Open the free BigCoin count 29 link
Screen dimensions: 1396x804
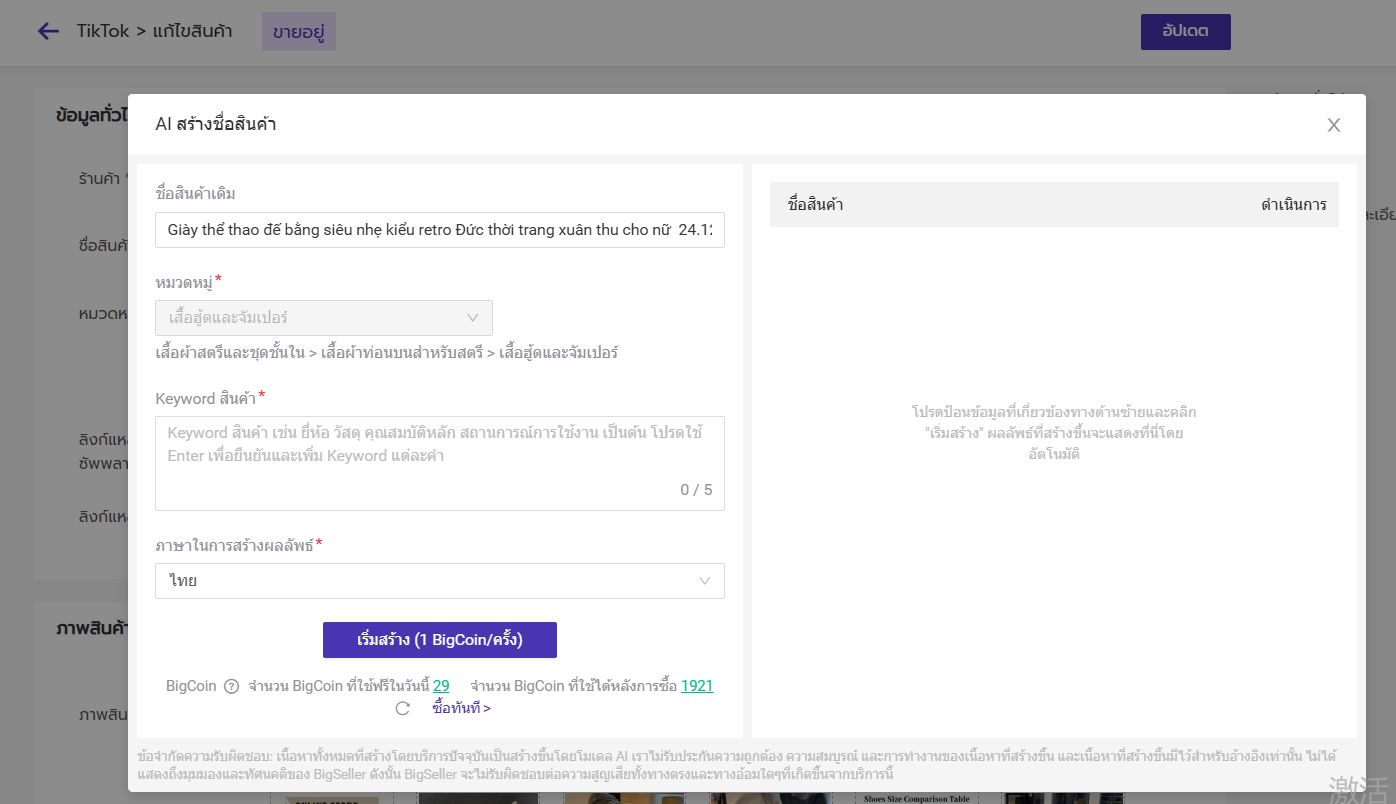[x=441, y=686]
